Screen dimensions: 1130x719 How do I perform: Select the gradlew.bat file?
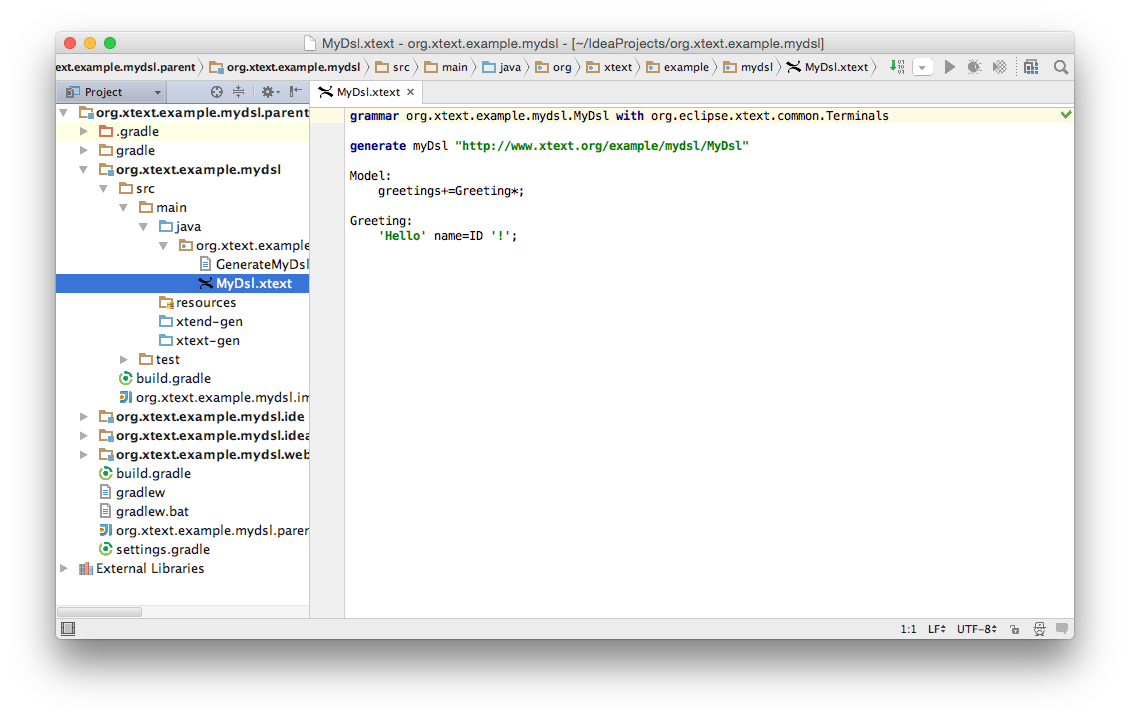point(144,512)
